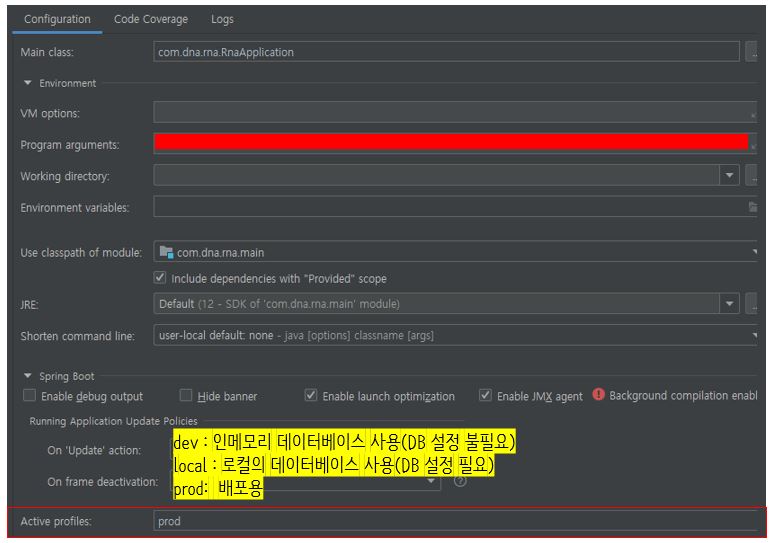Open the Working directory dropdown arrow

pos(729,175)
